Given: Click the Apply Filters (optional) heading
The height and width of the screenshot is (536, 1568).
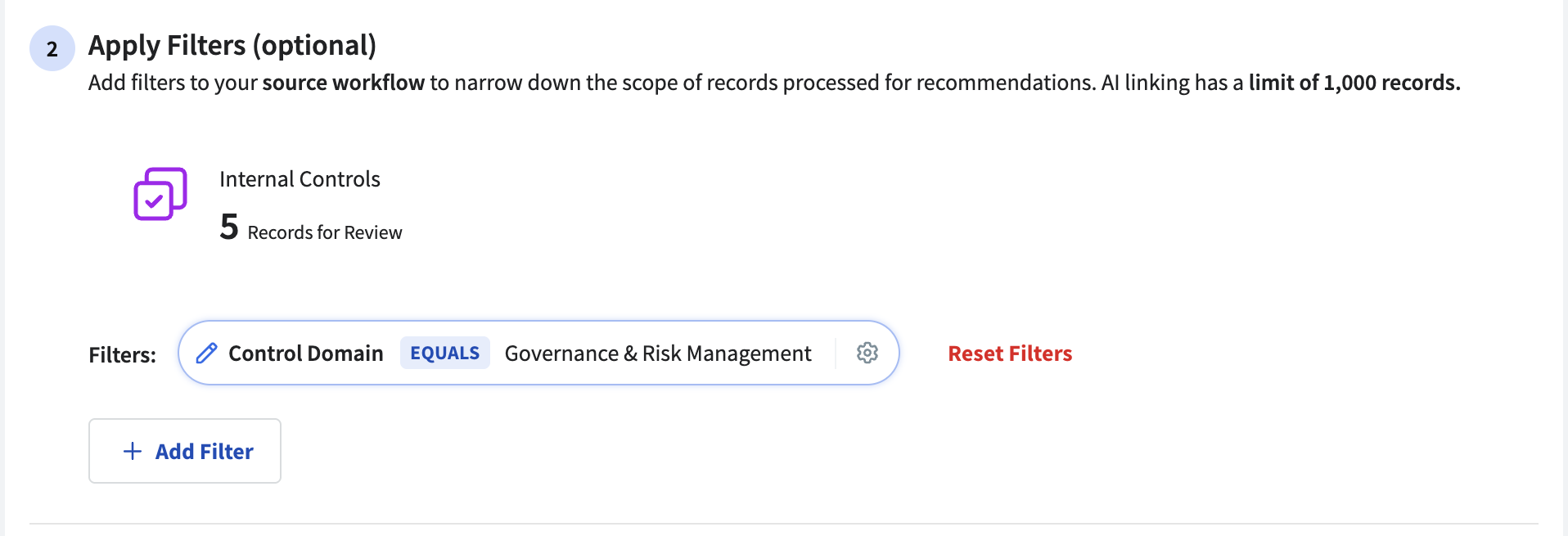Looking at the screenshot, I should click(x=232, y=46).
